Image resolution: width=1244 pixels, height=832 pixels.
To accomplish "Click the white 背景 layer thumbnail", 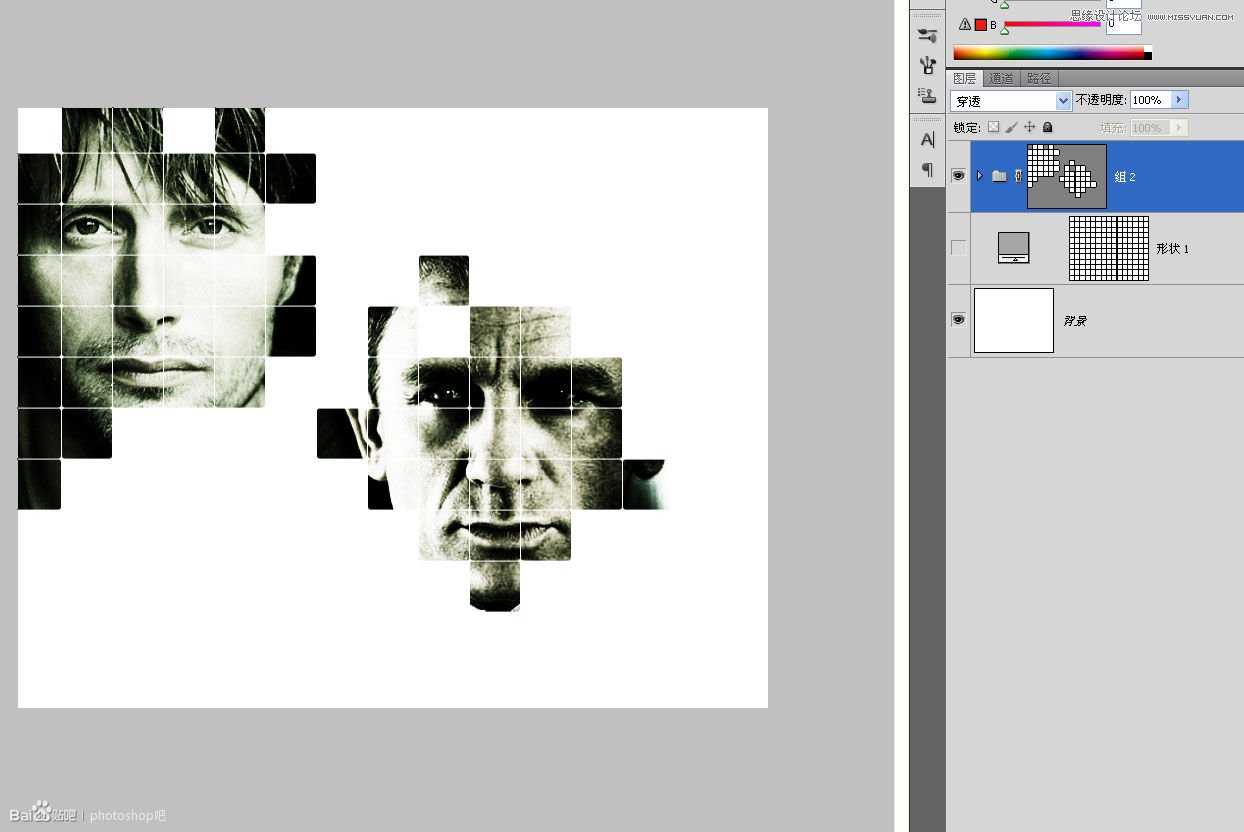I will pos(1014,320).
